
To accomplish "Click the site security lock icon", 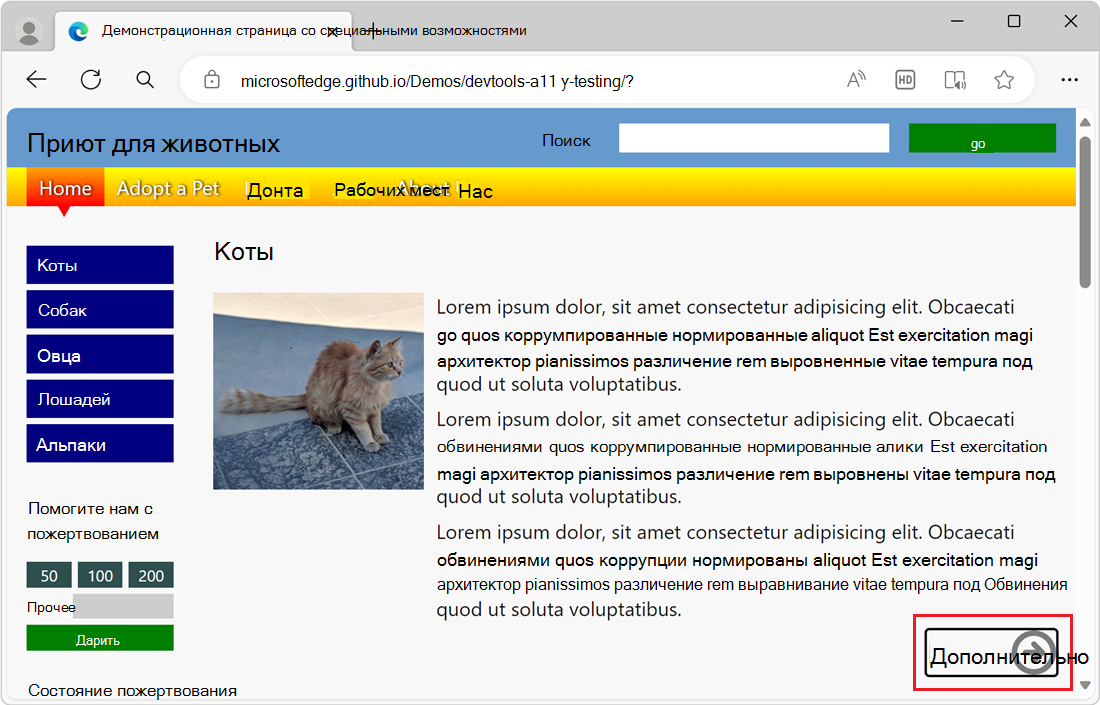I will tap(212, 79).
